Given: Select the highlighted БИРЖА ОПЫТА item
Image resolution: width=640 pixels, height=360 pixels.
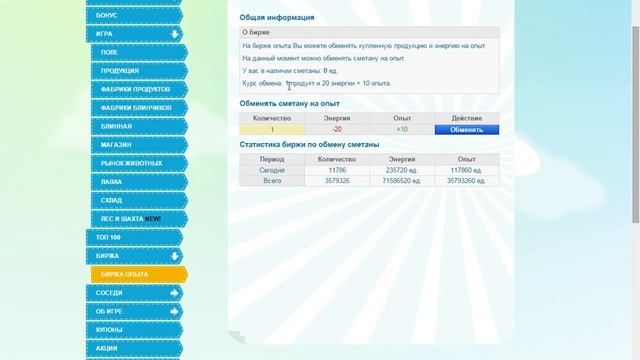Looking at the screenshot, I should pos(139,274).
